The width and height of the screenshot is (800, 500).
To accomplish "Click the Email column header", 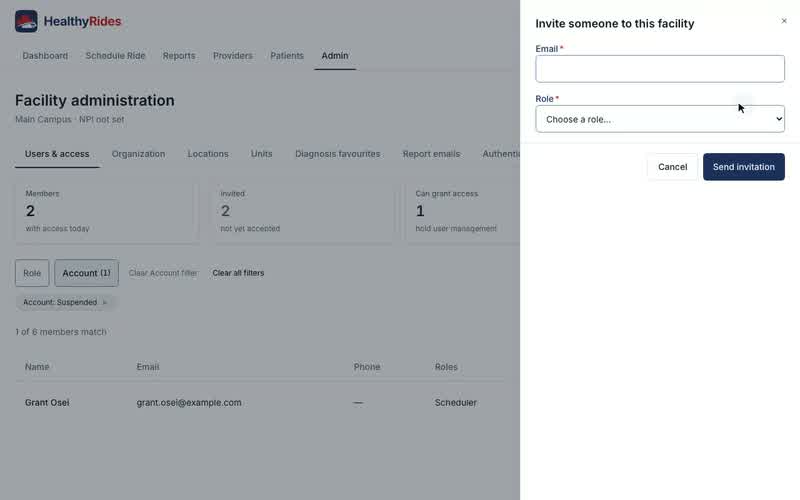I will click(x=148, y=367).
